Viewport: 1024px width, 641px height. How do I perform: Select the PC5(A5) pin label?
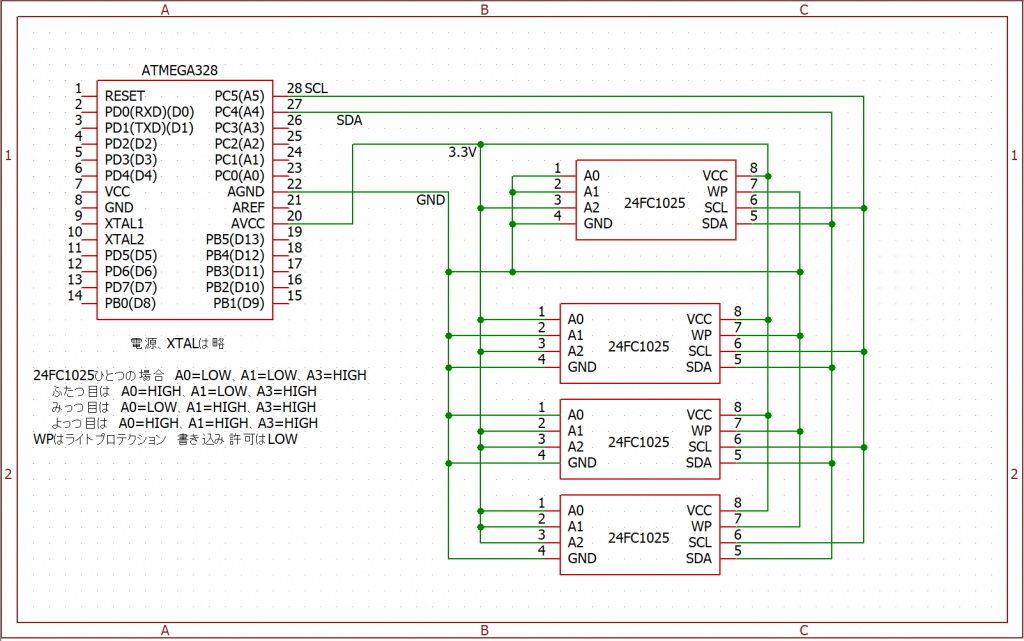tap(240, 95)
